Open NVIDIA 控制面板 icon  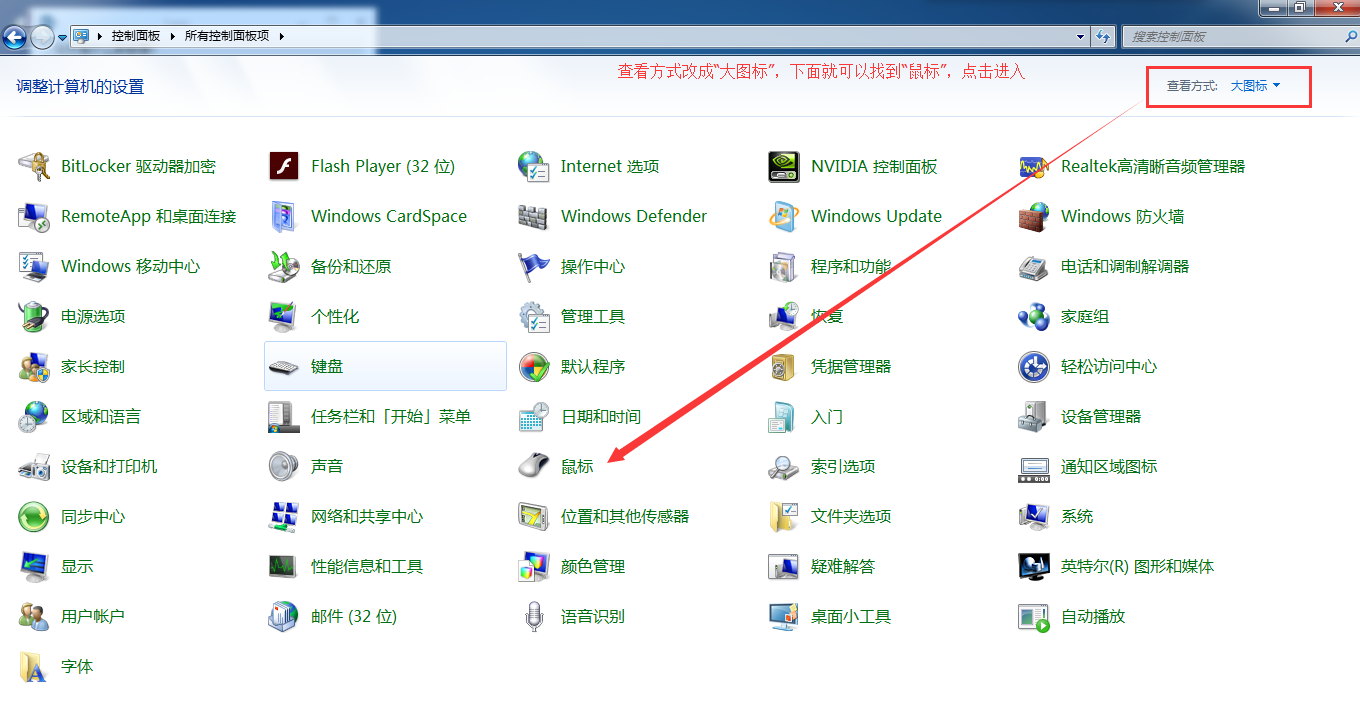pyautogui.click(x=784, y=166)
